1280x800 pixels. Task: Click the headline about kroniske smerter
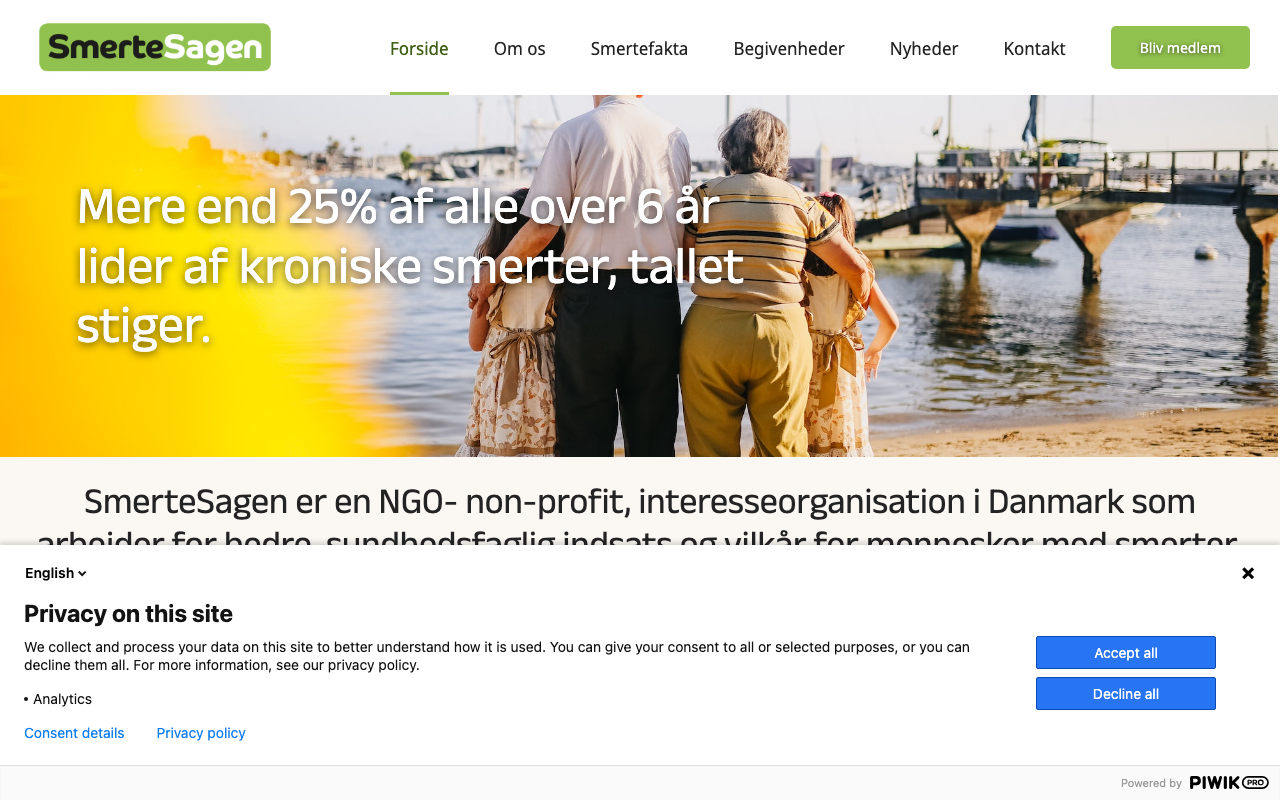[x=411, y=266]
